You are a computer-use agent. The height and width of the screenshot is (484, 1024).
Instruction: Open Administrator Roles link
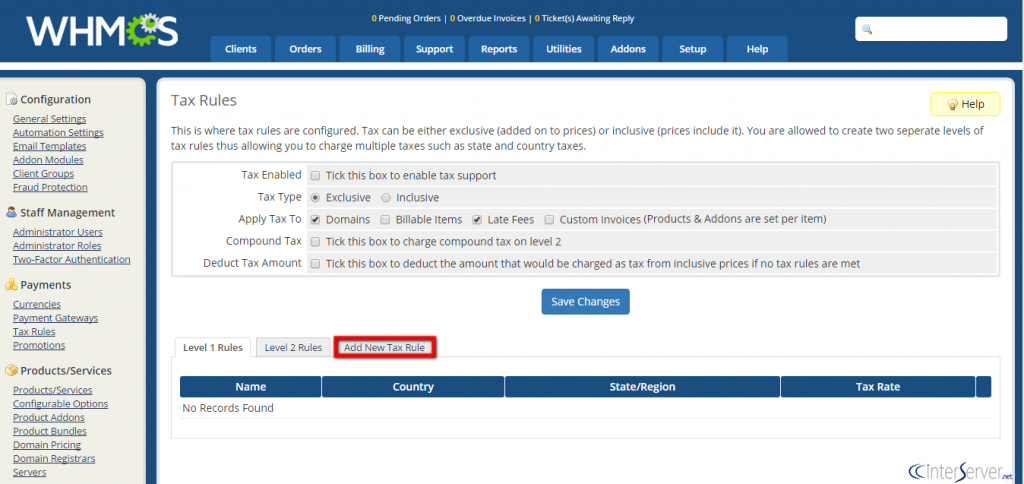click(57, 246)
